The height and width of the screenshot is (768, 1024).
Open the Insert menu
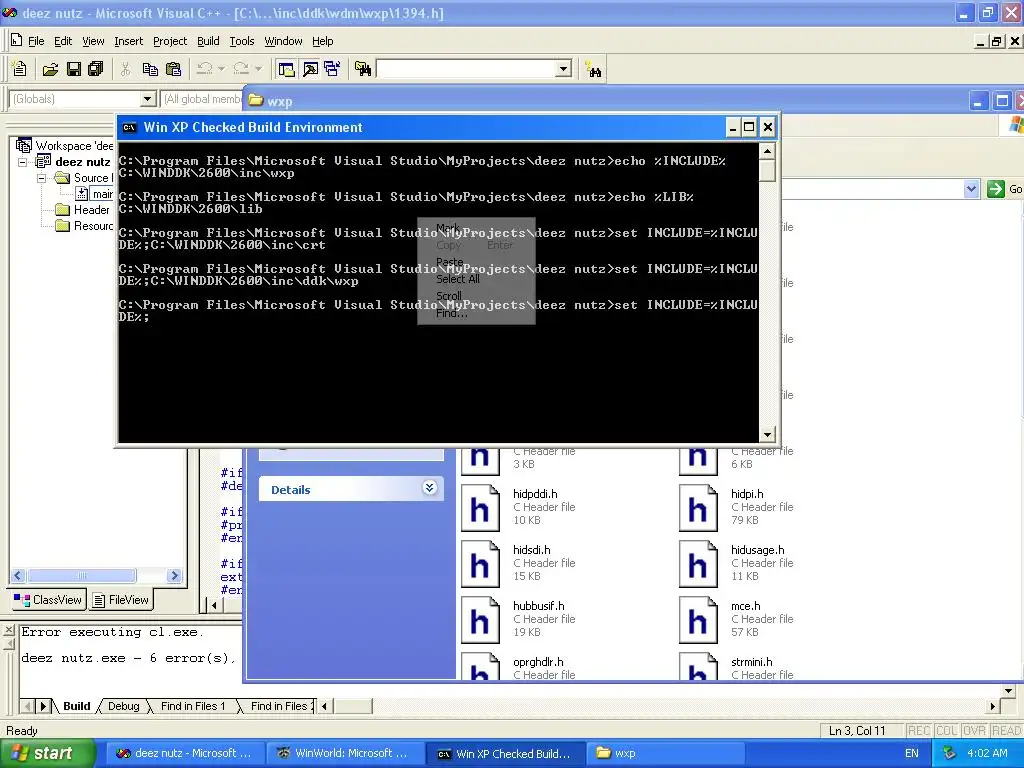point(128,41)
